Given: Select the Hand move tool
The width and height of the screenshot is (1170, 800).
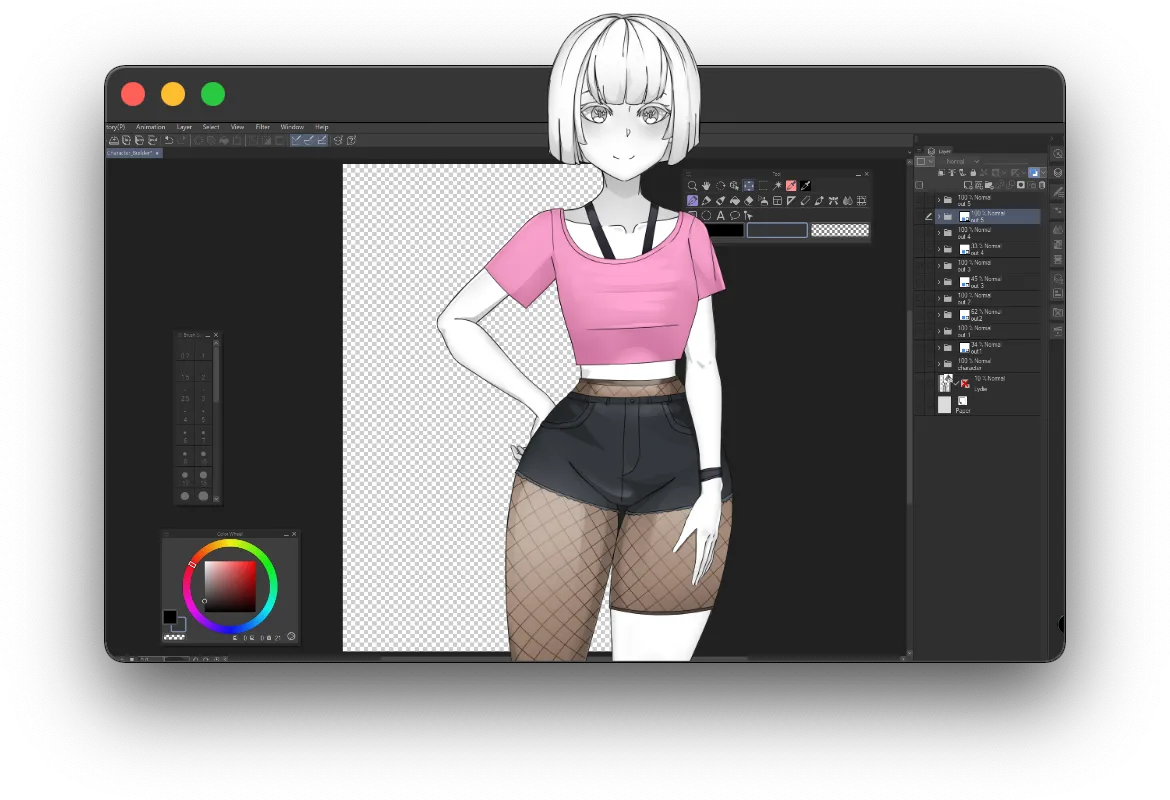Looking at the screenshot, I should (706, 186).
